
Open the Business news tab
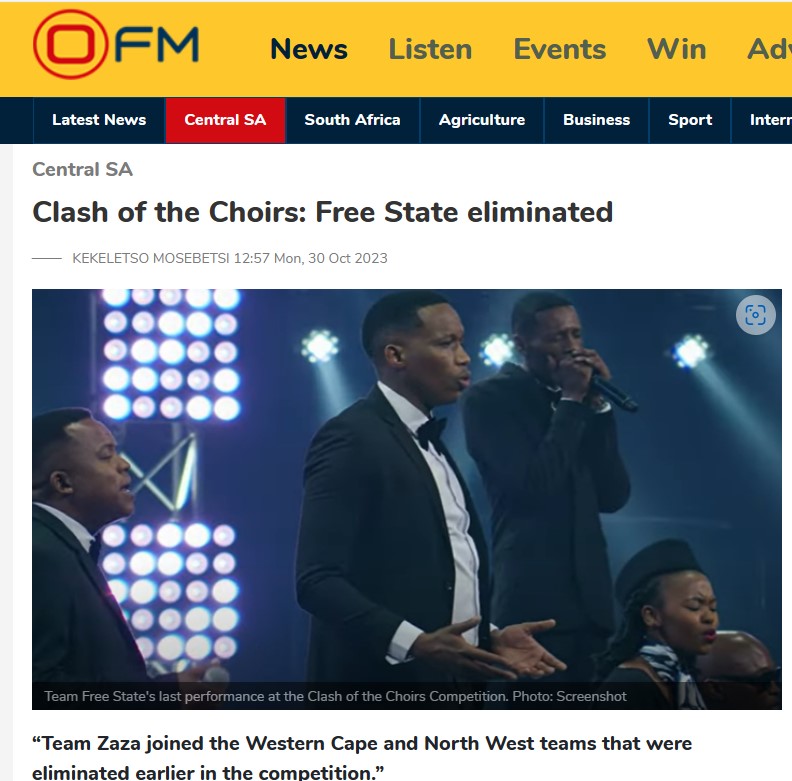(x=597, y=120)
